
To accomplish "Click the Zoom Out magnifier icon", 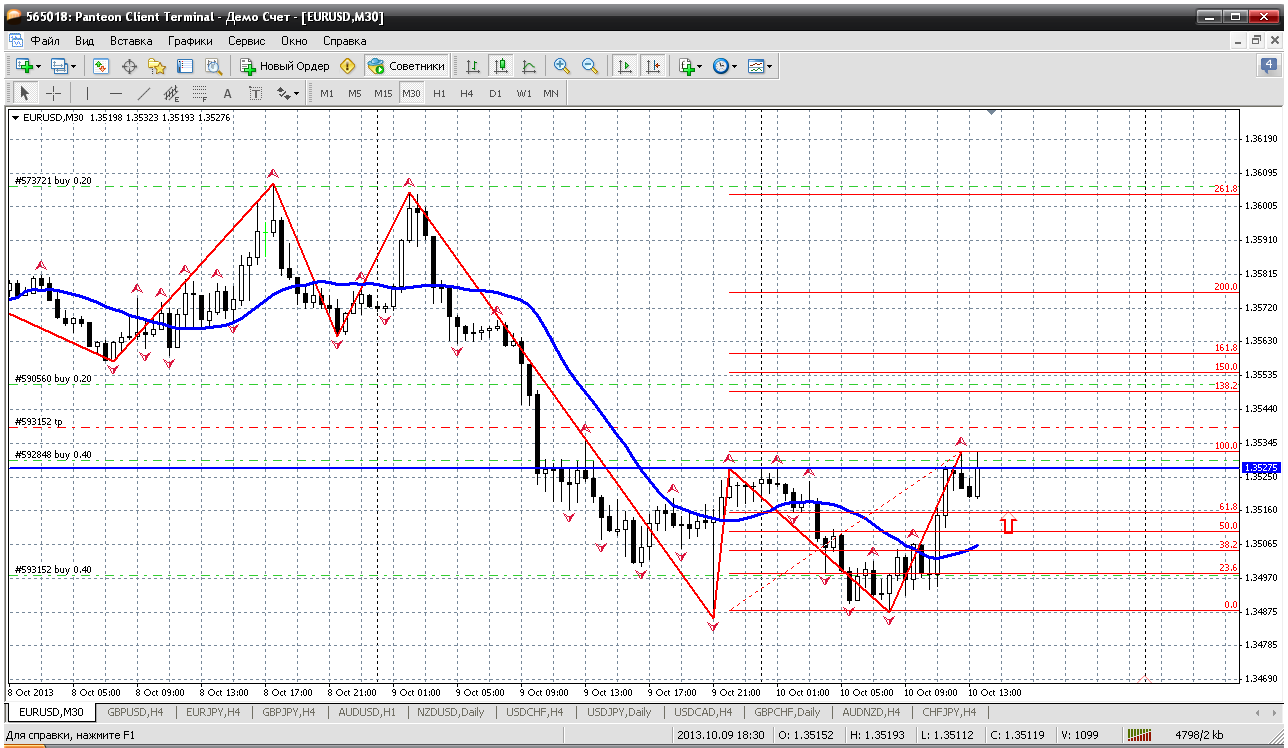I will (589, 66).
